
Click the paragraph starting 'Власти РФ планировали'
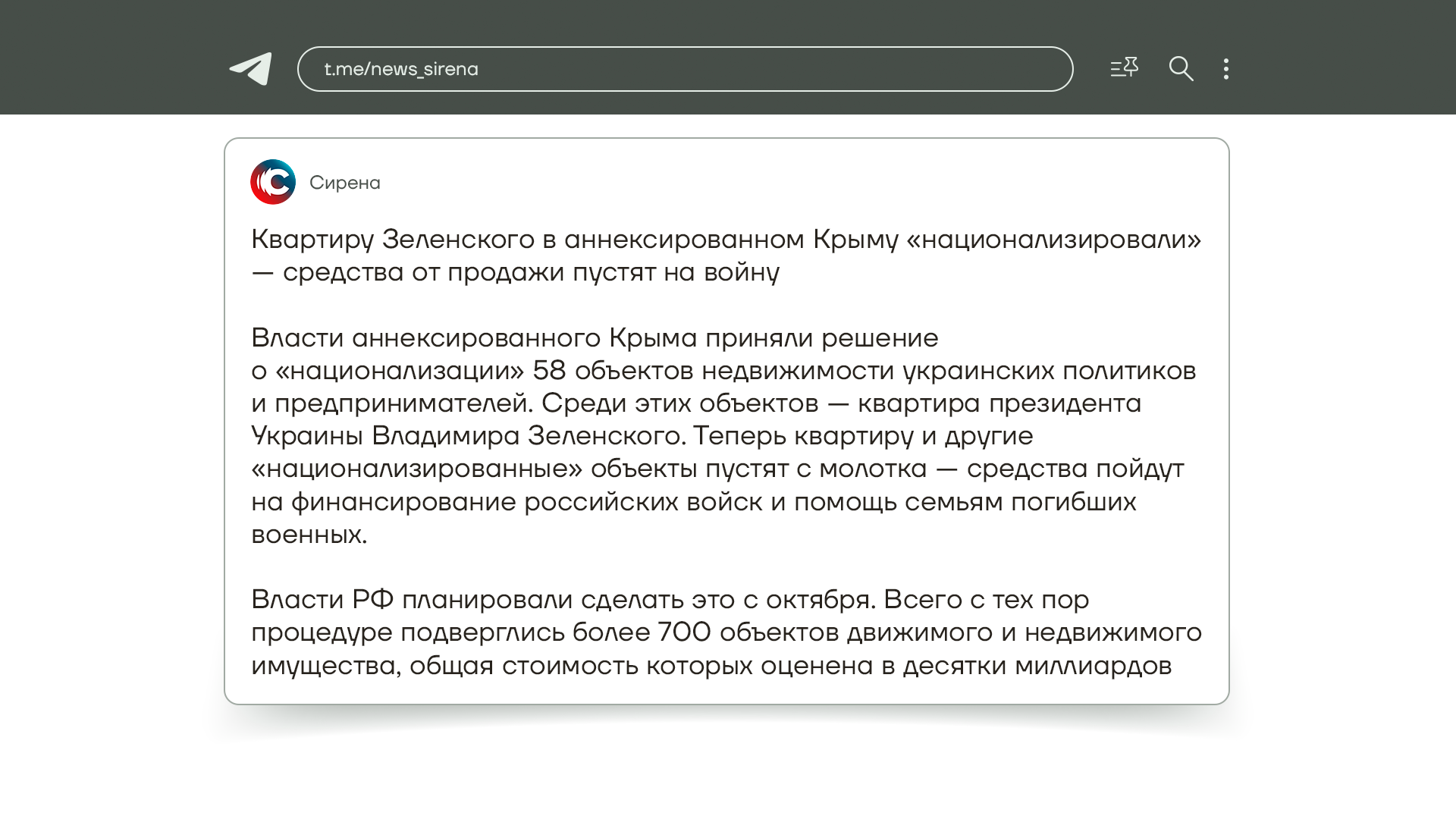pyautogui.click(x=726, y=632)
